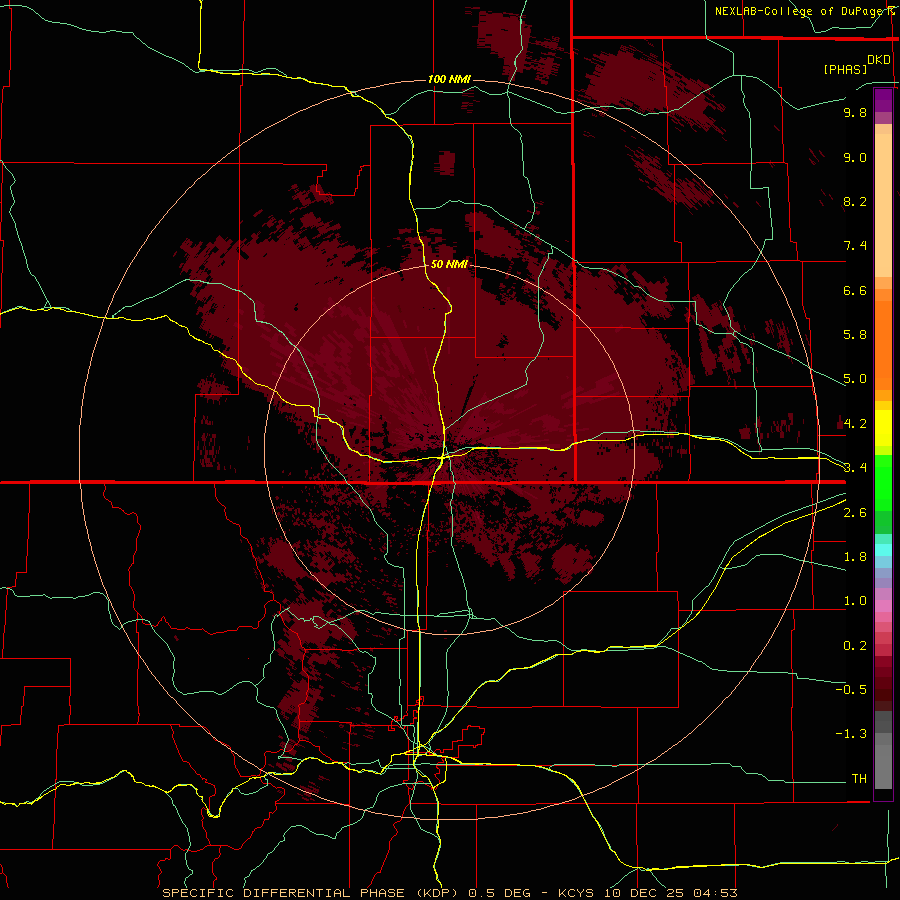Viewport: 900px width, 900px height.
Task: Click the KCYS station identifier
Action: click(577, 893)
